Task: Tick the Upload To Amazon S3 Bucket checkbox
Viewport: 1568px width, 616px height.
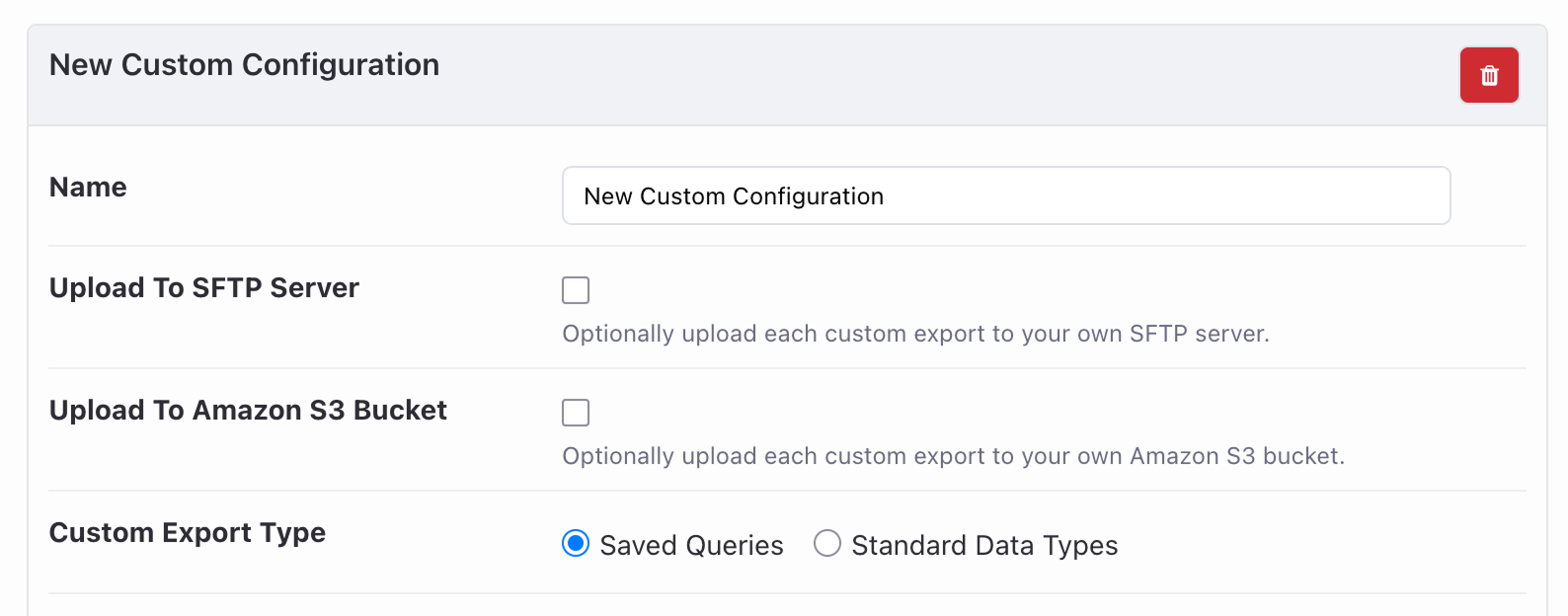Action: click(576, 413)
